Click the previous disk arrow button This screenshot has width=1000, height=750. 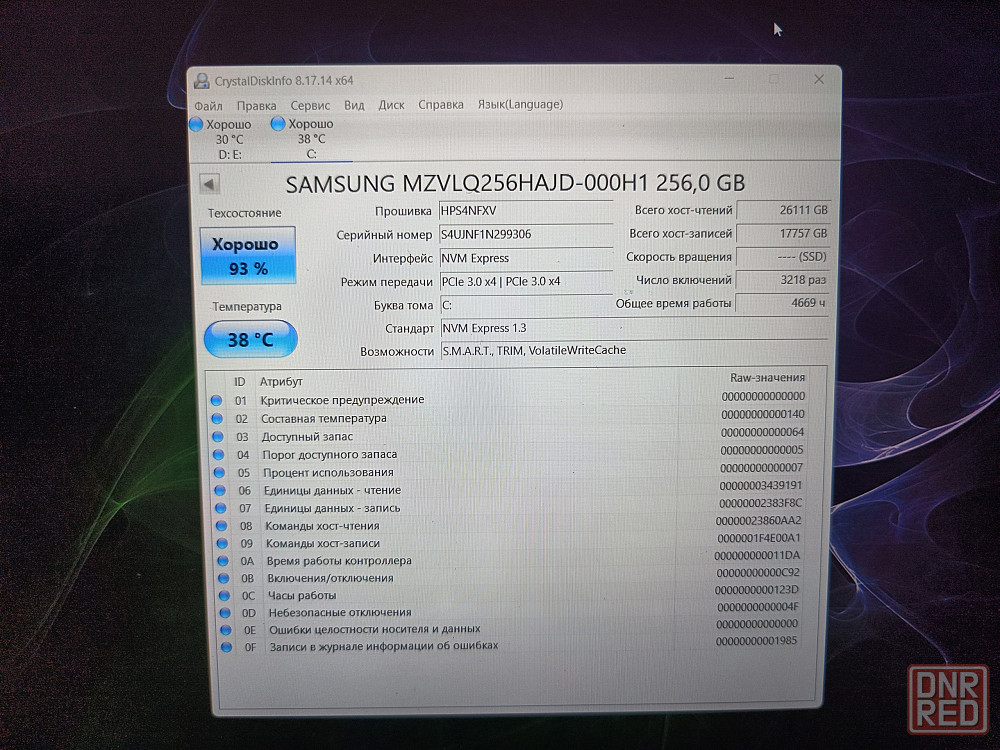(x=209, y=184)
